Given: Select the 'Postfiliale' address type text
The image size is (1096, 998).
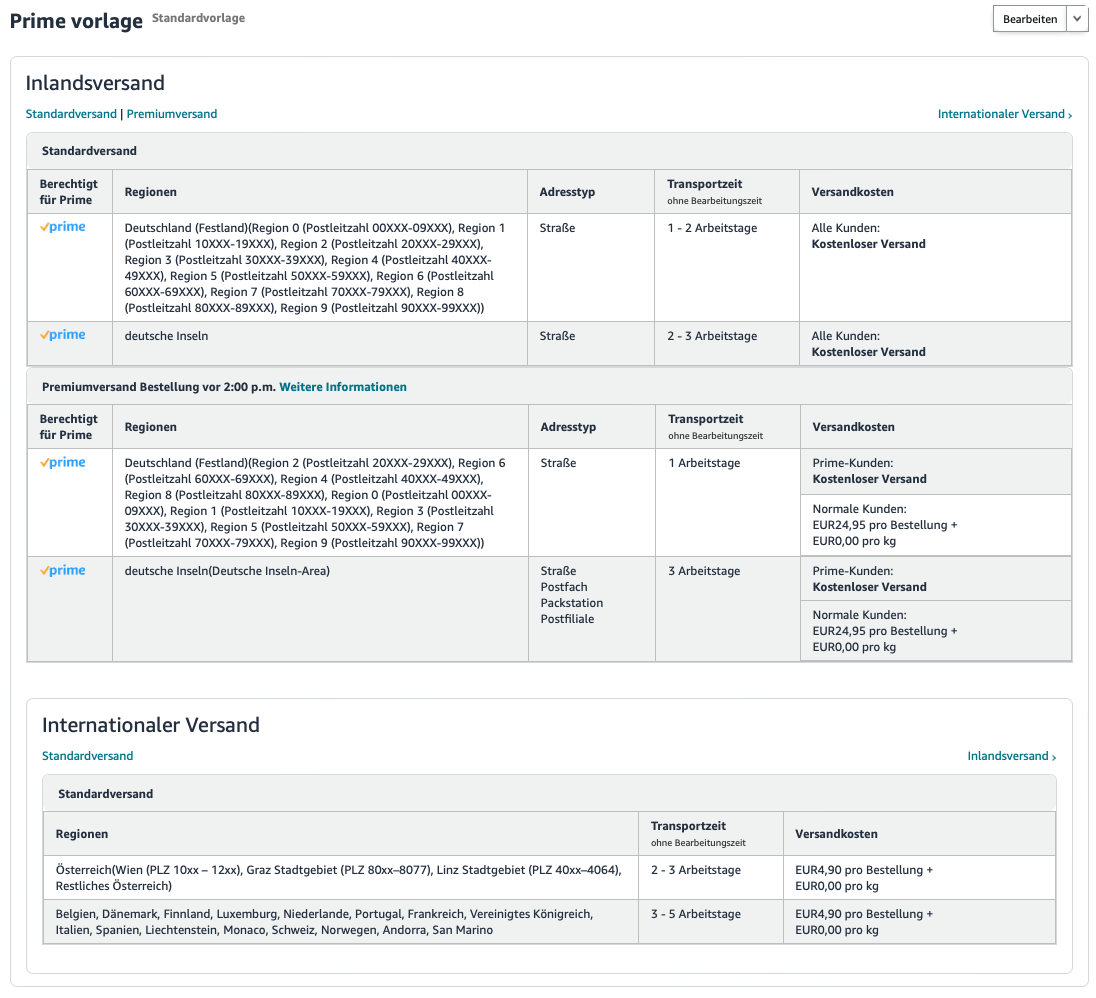Looking at the screenshot, I should tap(568, 619).
